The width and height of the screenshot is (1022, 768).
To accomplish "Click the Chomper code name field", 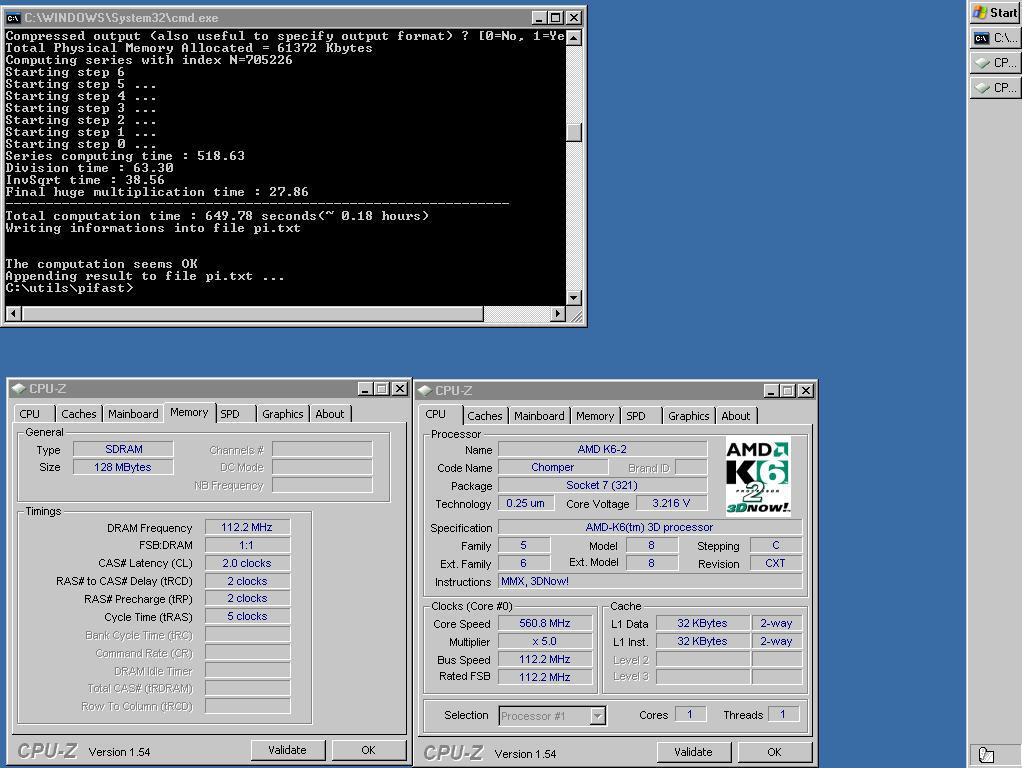I will point(553,467).
